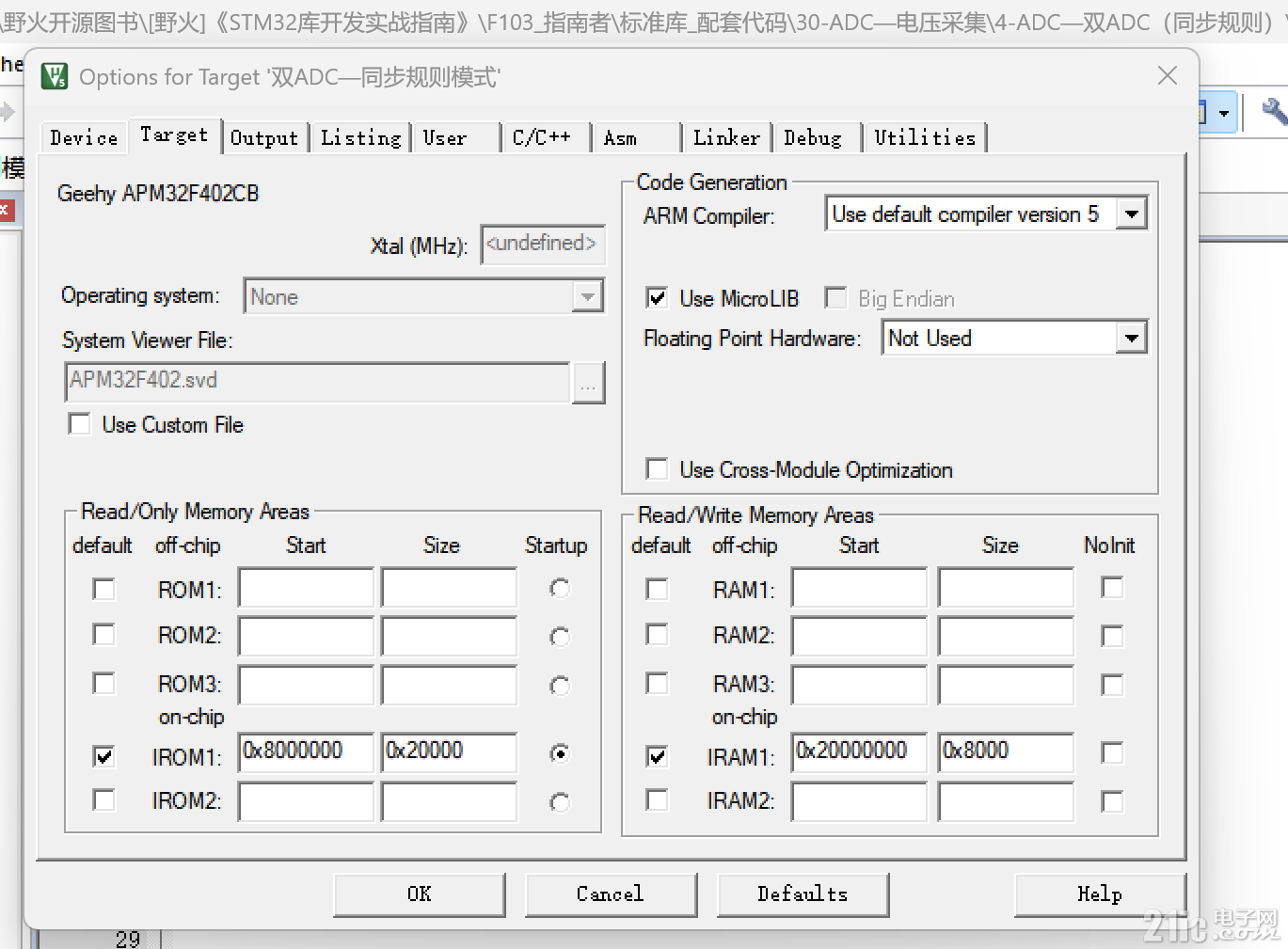The height and width of the screenshot is (949, 1288).
Task: Select IROM2 Startup radio button
Action: [560, 802]
